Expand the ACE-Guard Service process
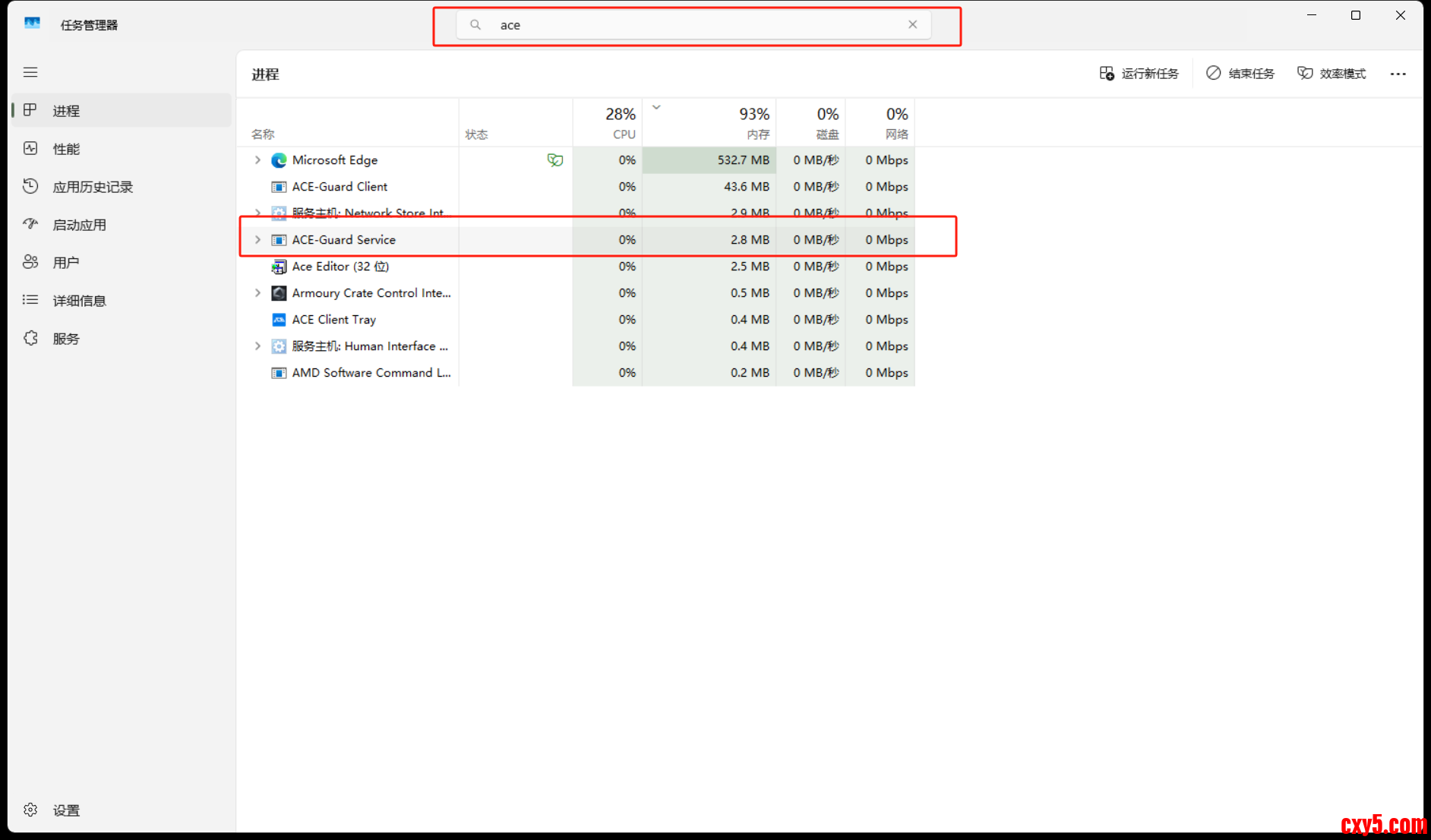Image resolution: width=1431 pixels, height=840 pixels. pyautogui.click(x=257, y=240)
